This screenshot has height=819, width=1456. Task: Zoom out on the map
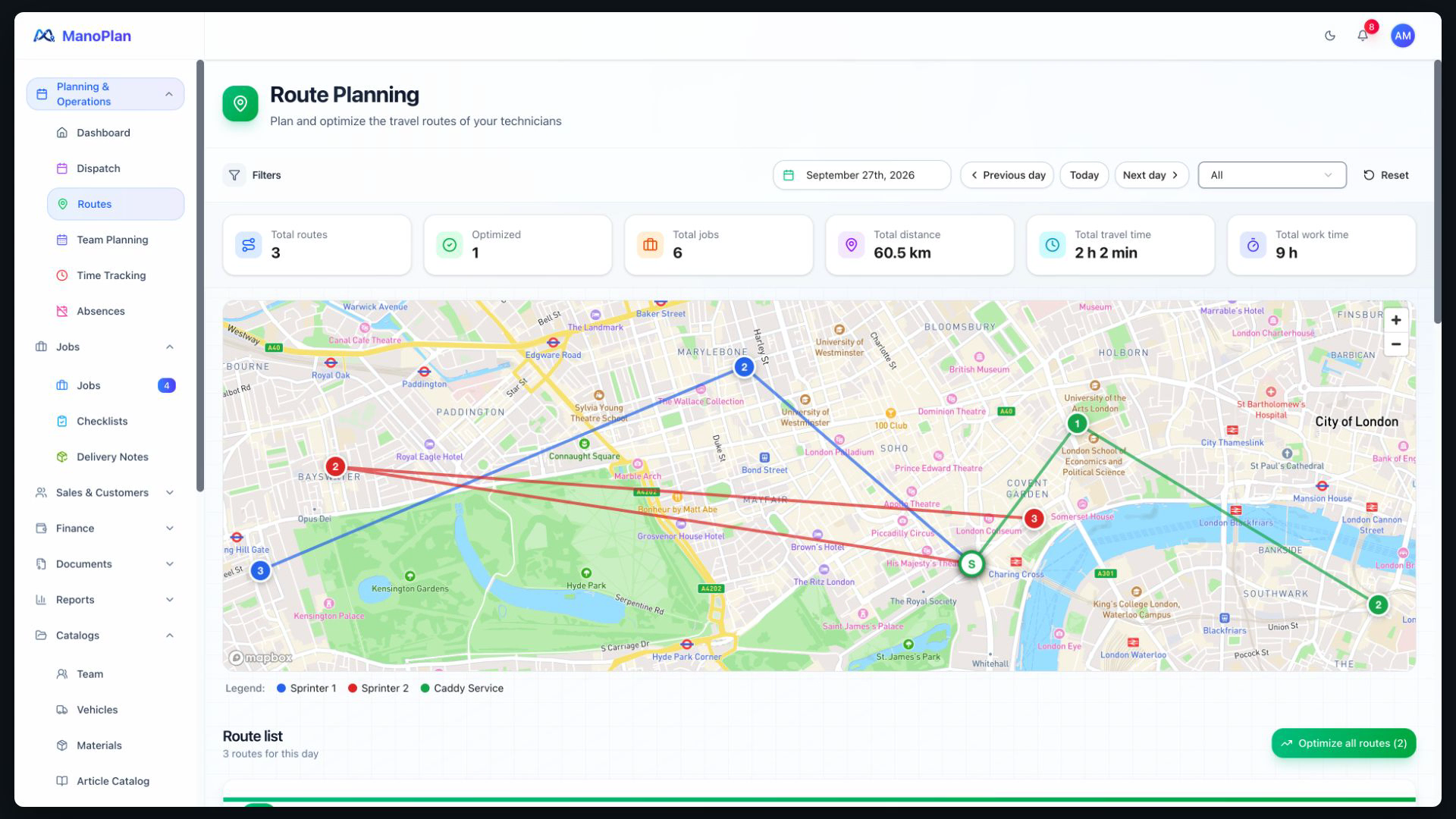[x=1395, y=344]
